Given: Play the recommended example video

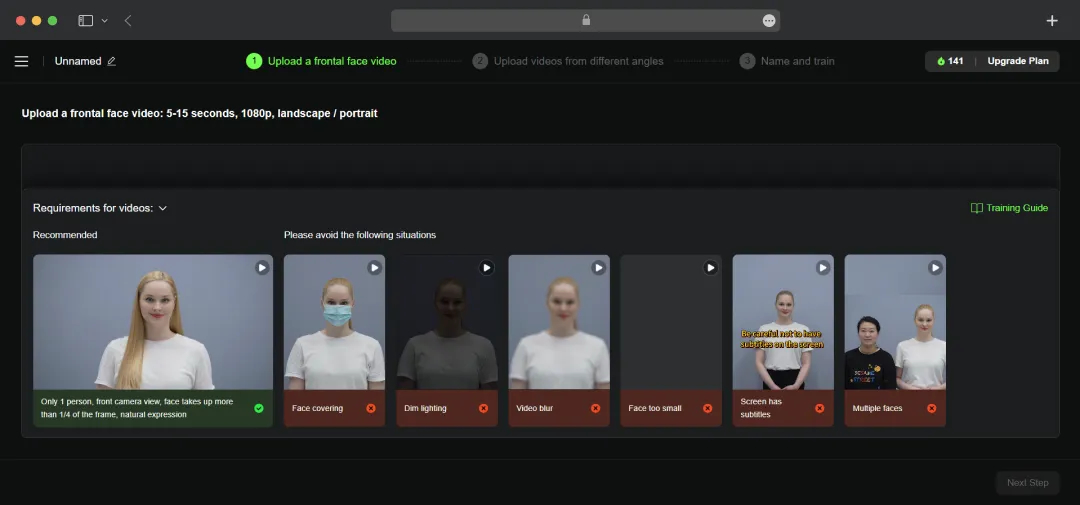Looking at the screenshot, I should click(262, 267).
